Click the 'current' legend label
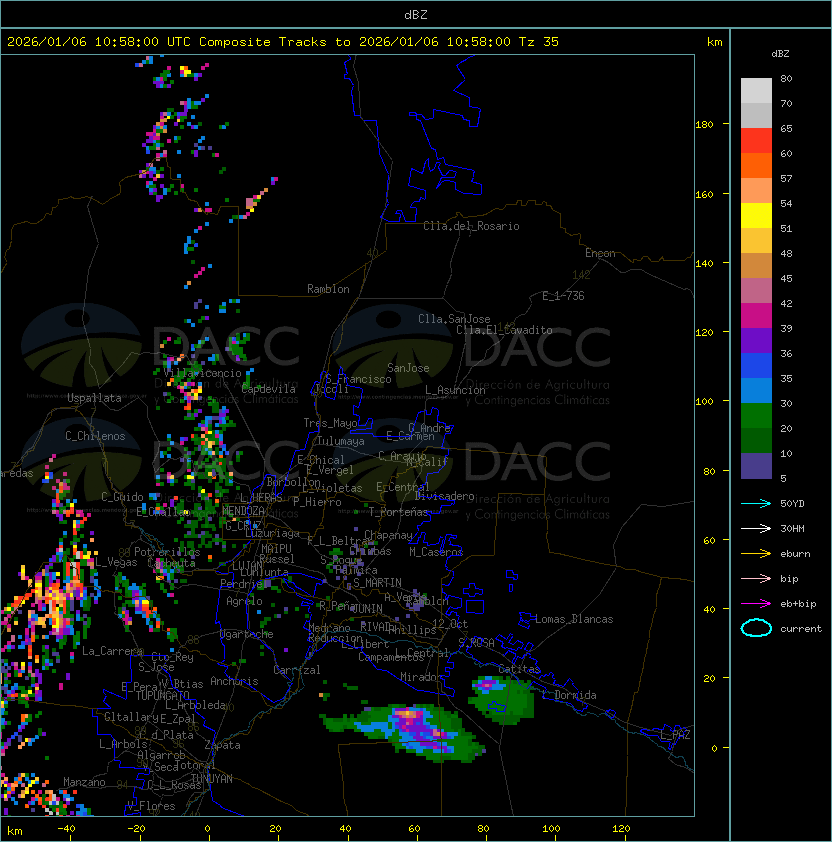 pos(801,629)
